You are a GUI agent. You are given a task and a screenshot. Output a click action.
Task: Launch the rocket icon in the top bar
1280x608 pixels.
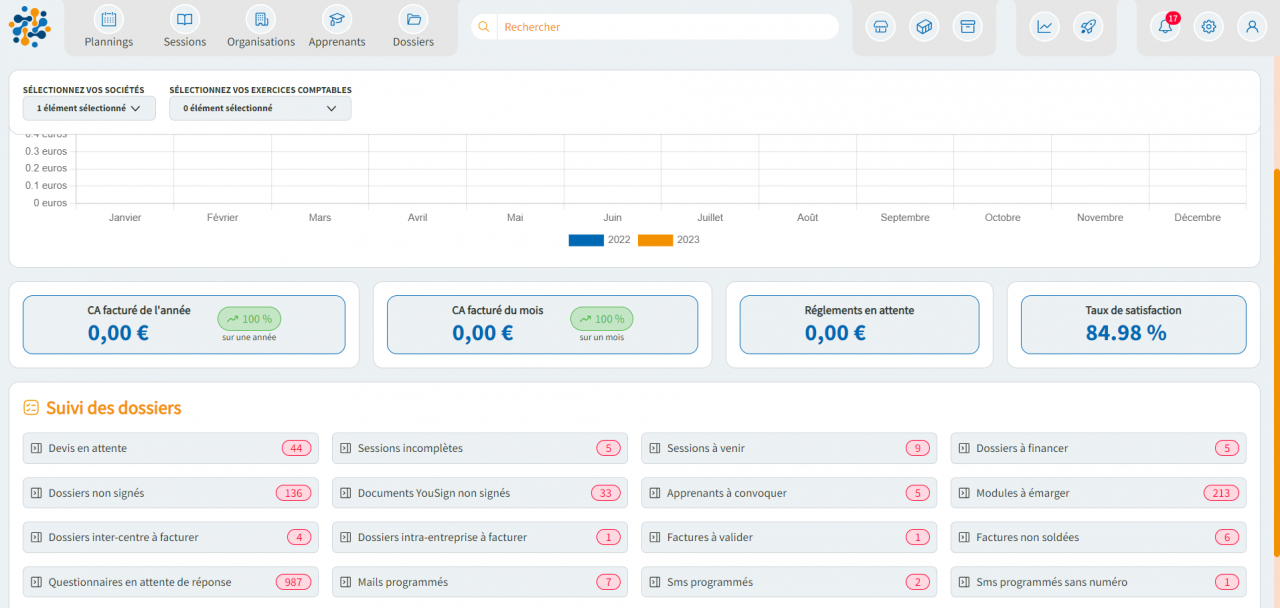point(1088,26)
